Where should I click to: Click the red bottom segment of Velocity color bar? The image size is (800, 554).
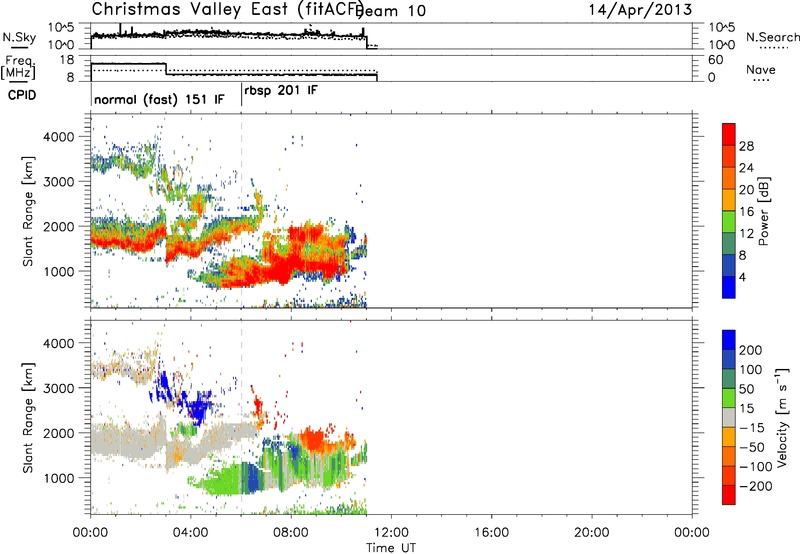(729, 495)
